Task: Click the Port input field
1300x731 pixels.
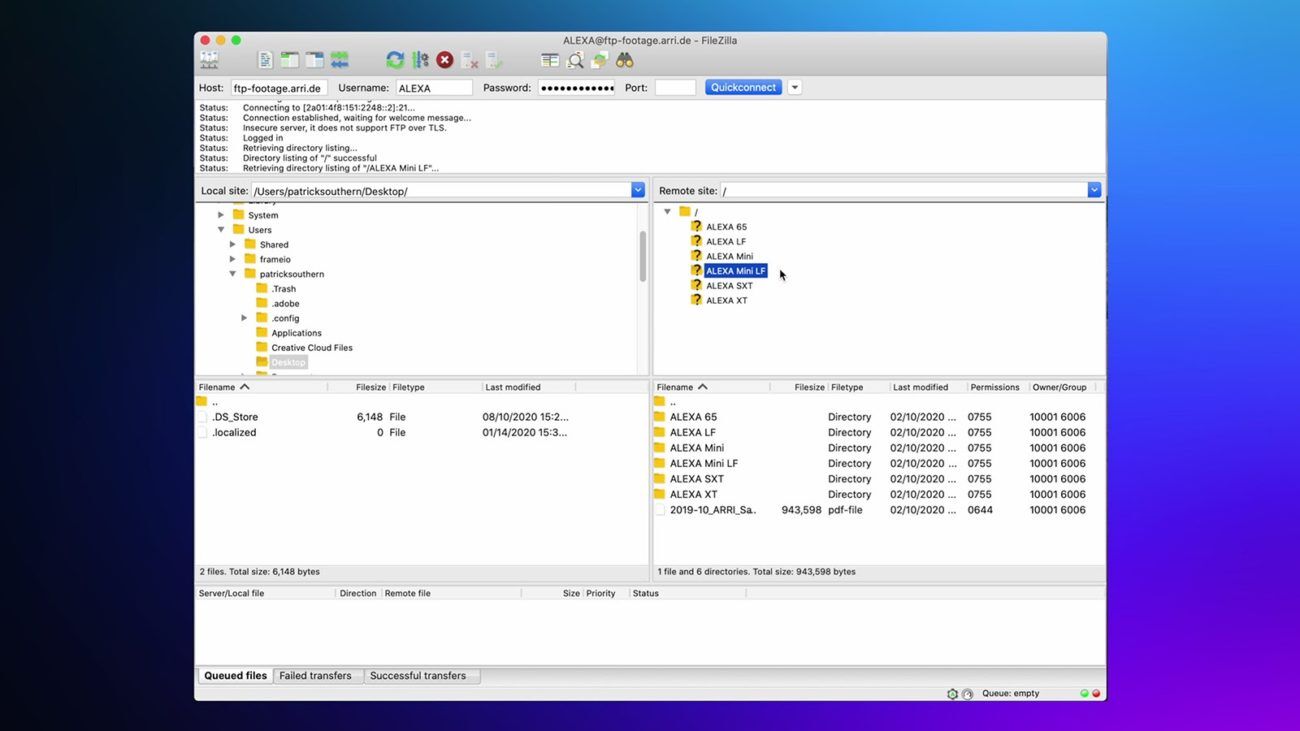Action: click(x=675, y=88)
